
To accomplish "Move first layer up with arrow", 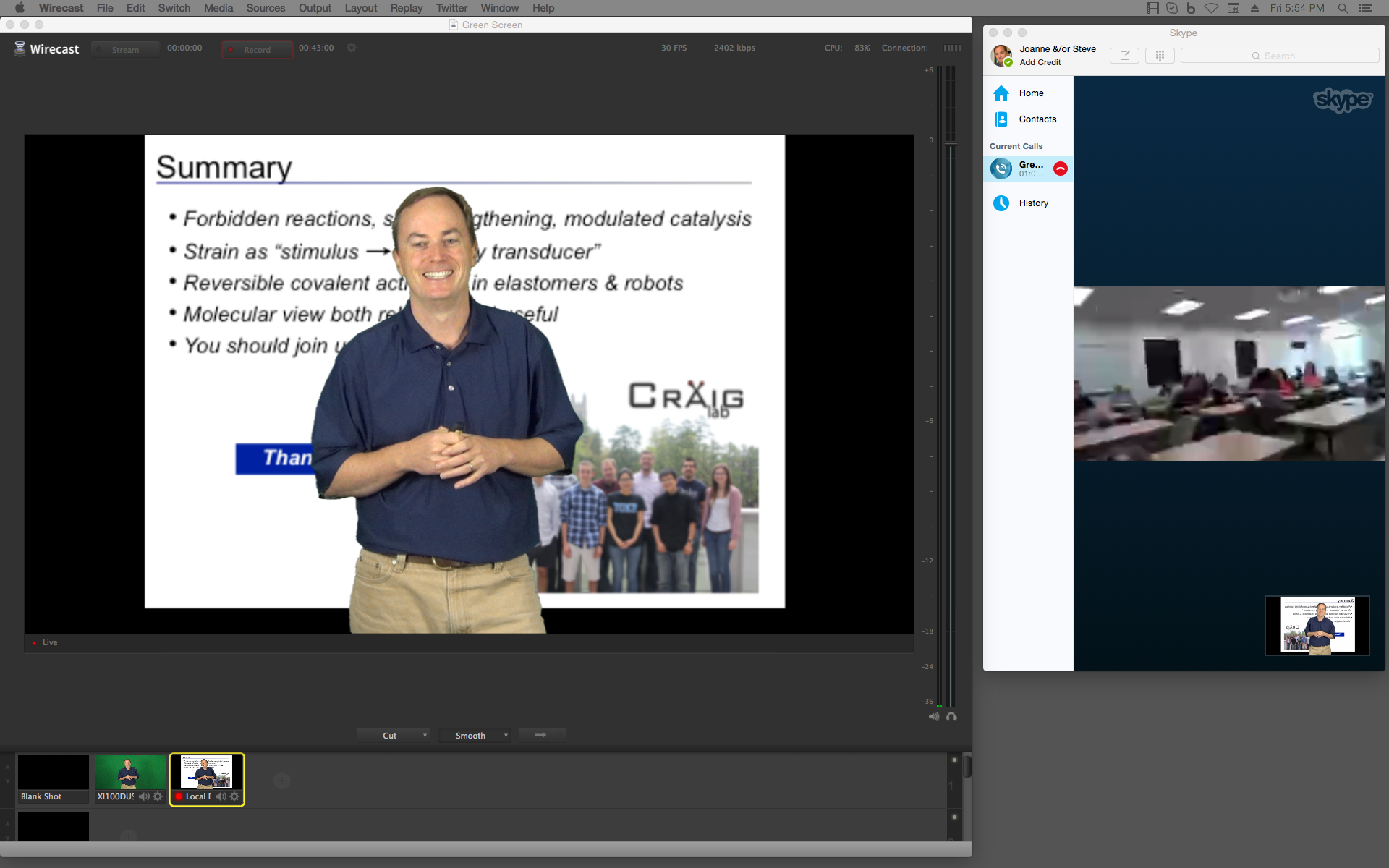I will (8, 767).
